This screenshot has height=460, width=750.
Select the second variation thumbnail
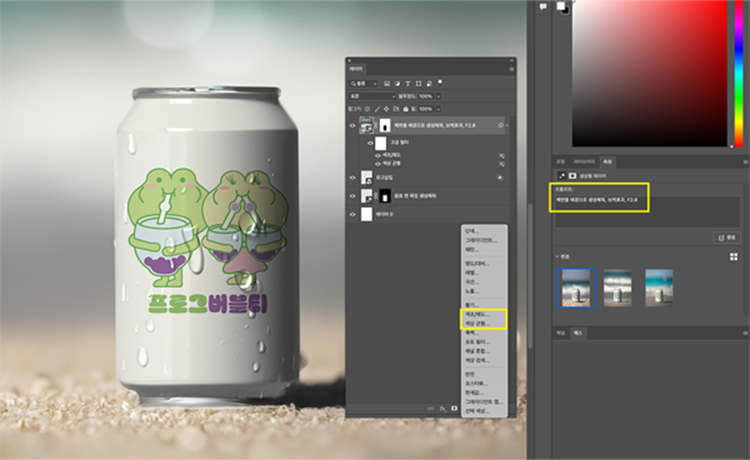point(618,288)
